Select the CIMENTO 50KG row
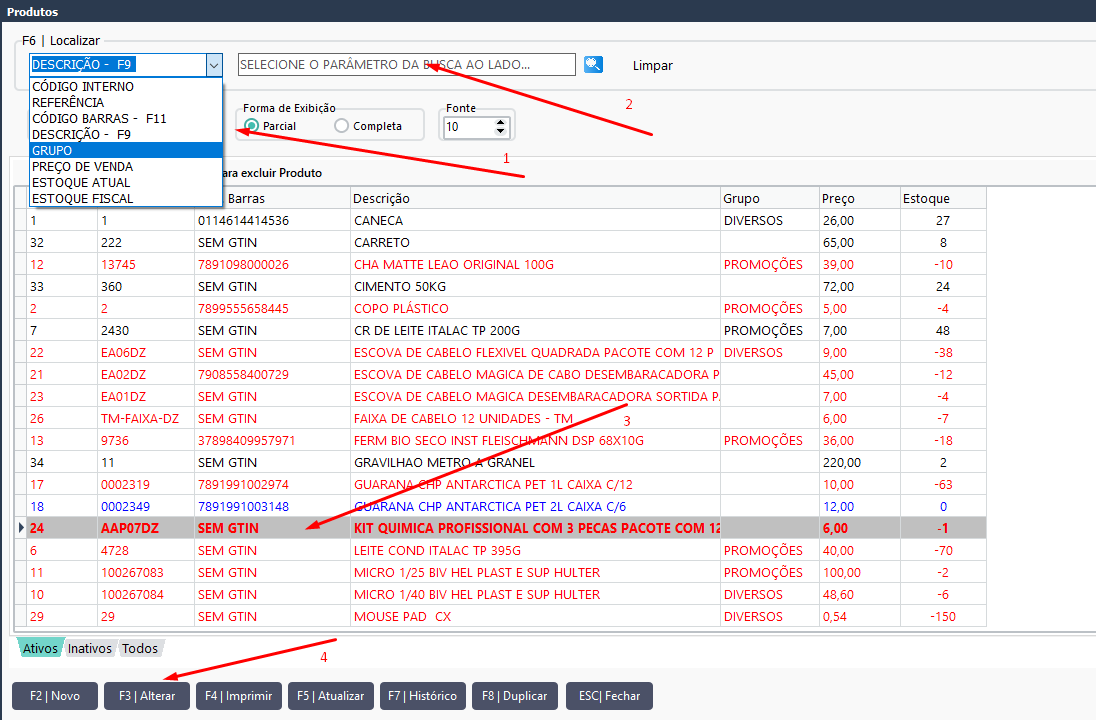The image size is (1096, 720). point(500,287)
